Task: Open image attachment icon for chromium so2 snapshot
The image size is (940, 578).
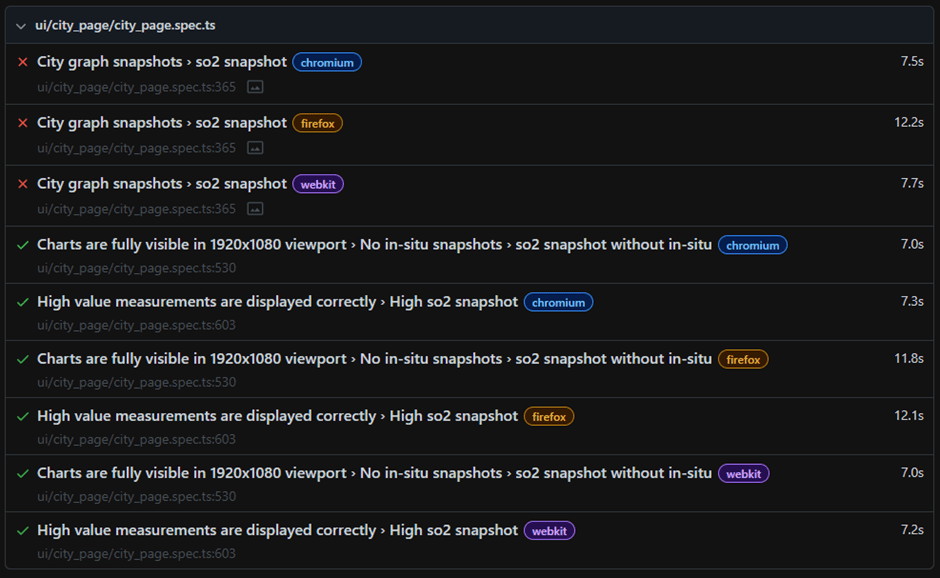Action: (x=255, y=87)
